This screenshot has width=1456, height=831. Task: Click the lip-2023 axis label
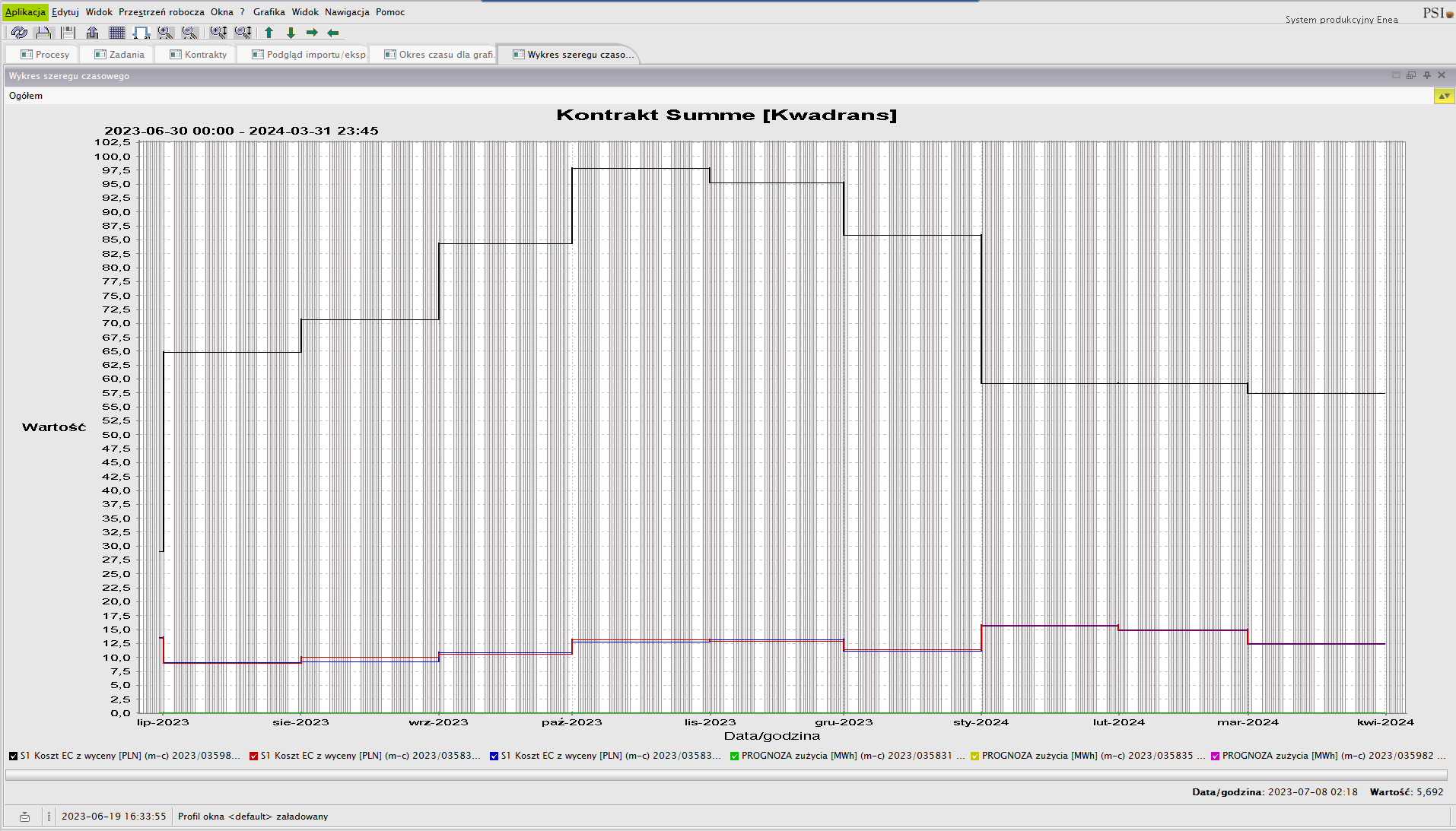point(163,722)
